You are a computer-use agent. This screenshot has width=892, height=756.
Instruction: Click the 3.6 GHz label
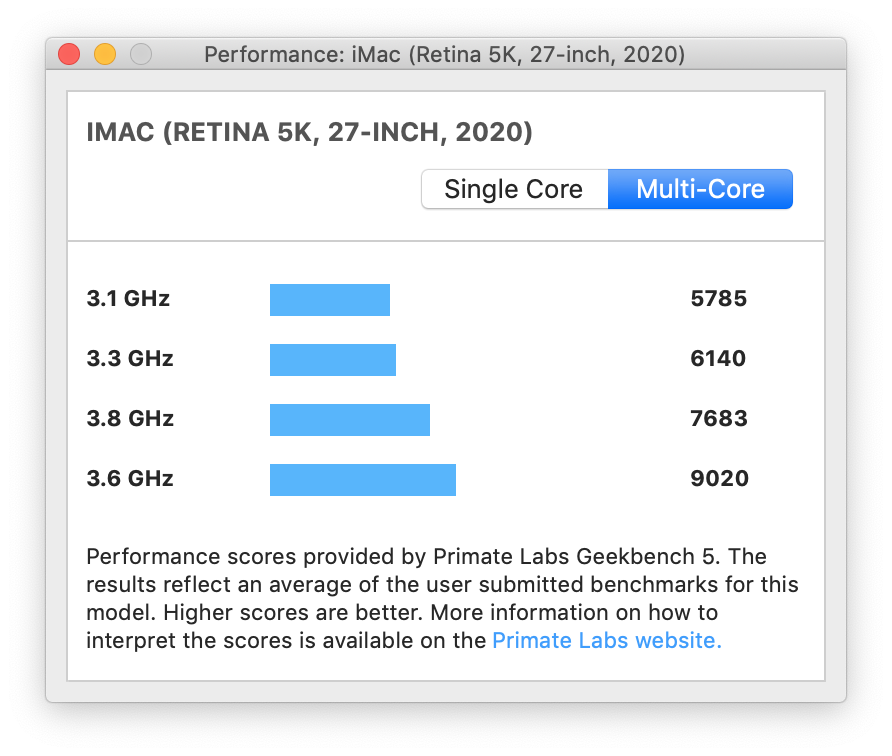[x=130, y=479]
